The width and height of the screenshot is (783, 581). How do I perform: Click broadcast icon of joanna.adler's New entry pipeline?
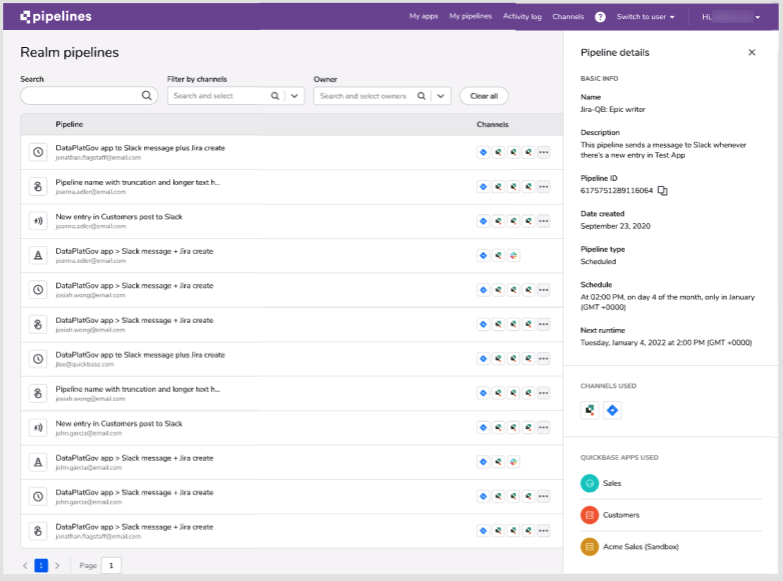38,221
